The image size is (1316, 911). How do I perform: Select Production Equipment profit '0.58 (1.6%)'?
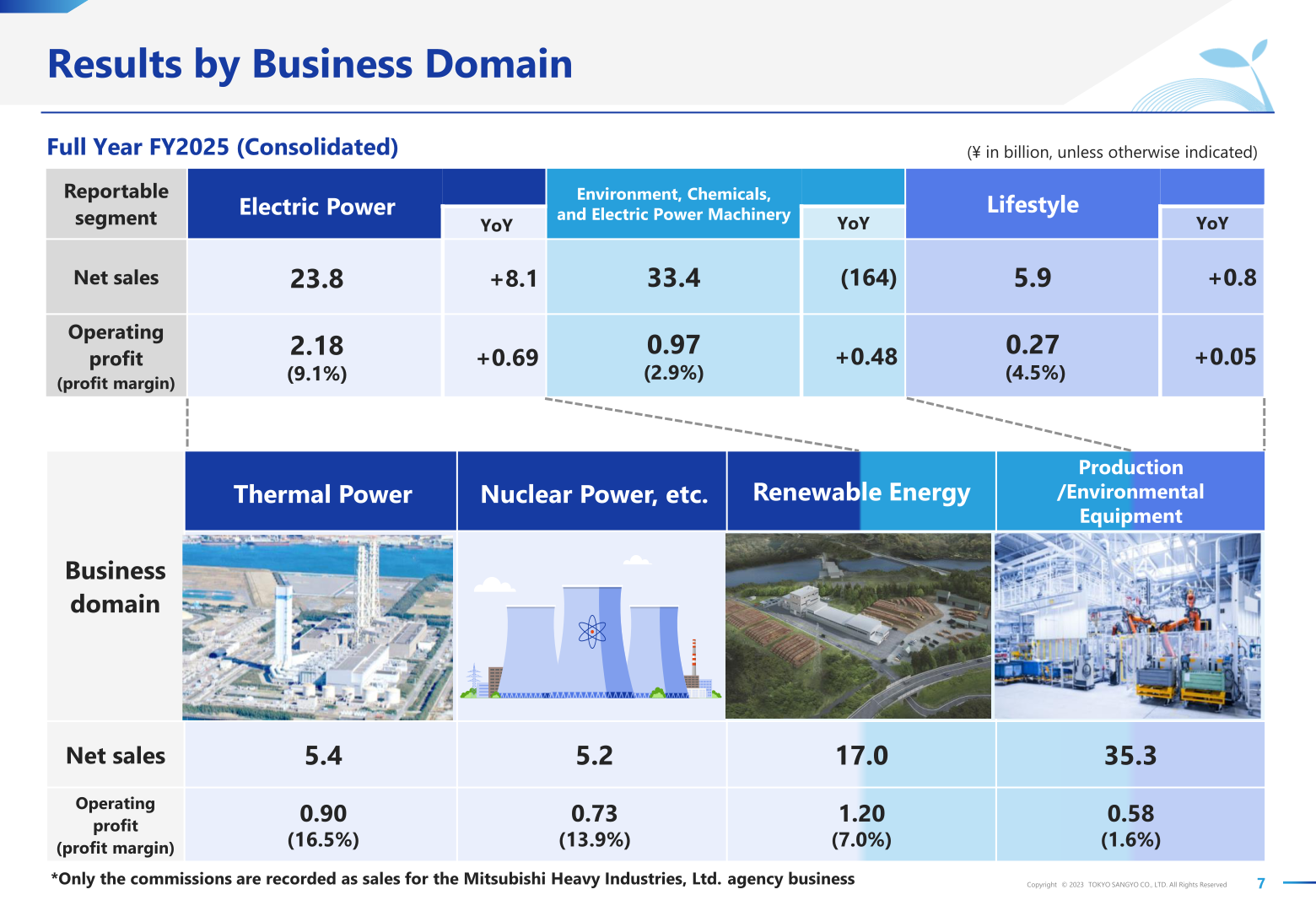[1130, 825]
